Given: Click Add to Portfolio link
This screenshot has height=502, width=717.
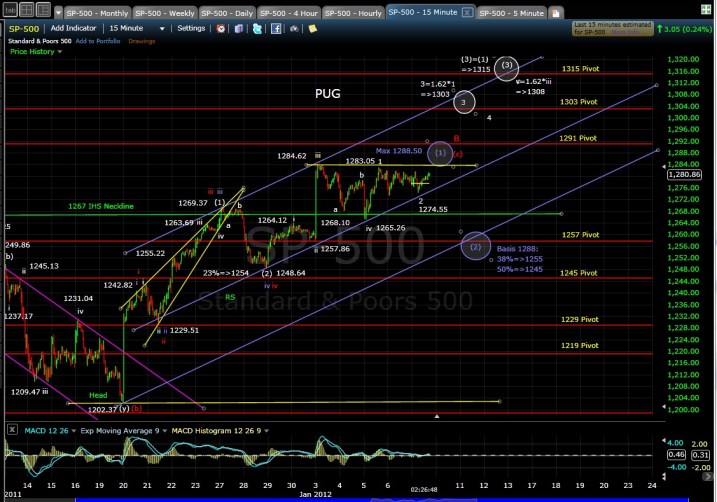Looking at the screenshot, I should click(98, 41).
